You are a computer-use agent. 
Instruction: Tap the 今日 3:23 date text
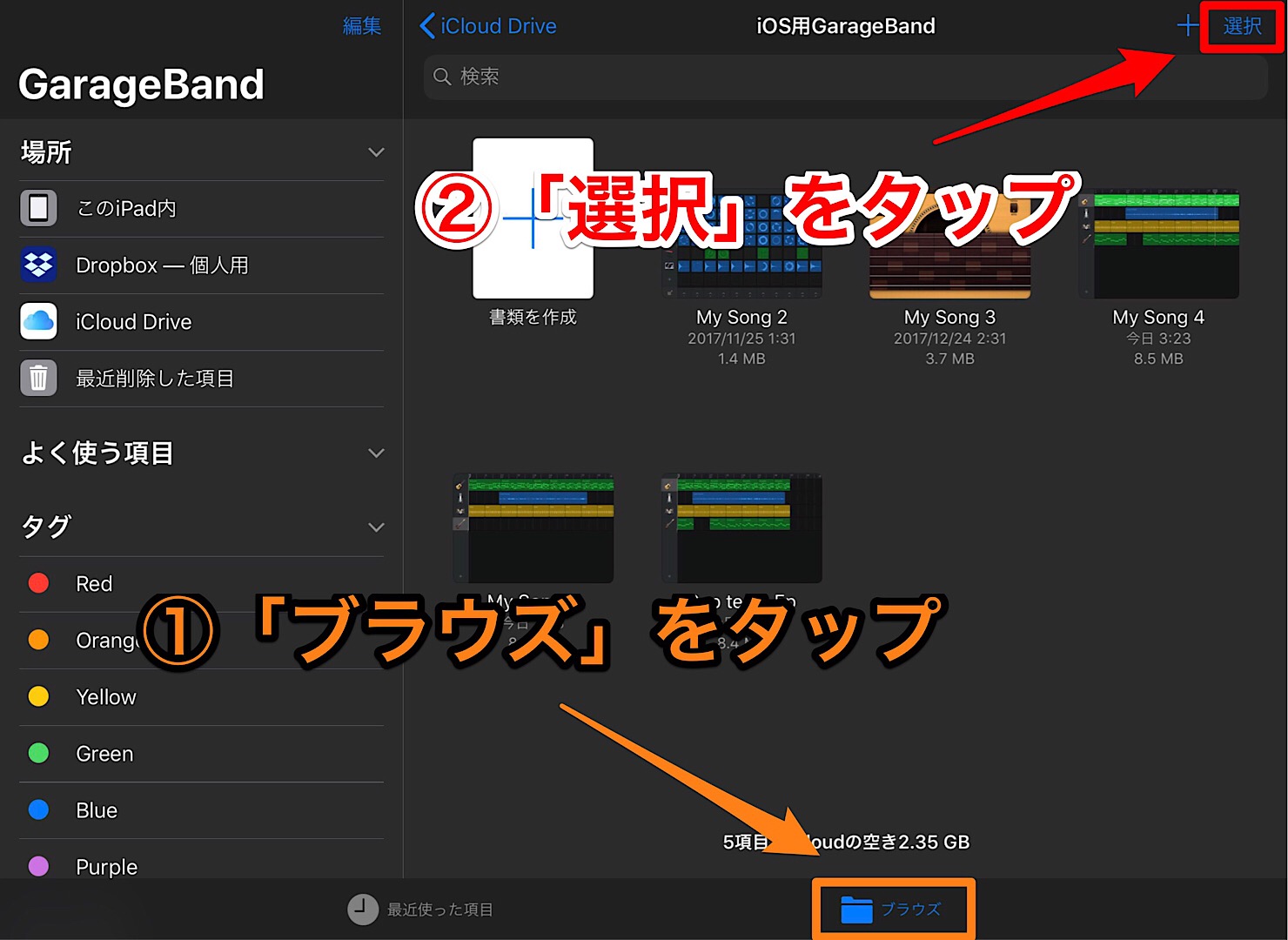coord(1158,338)
